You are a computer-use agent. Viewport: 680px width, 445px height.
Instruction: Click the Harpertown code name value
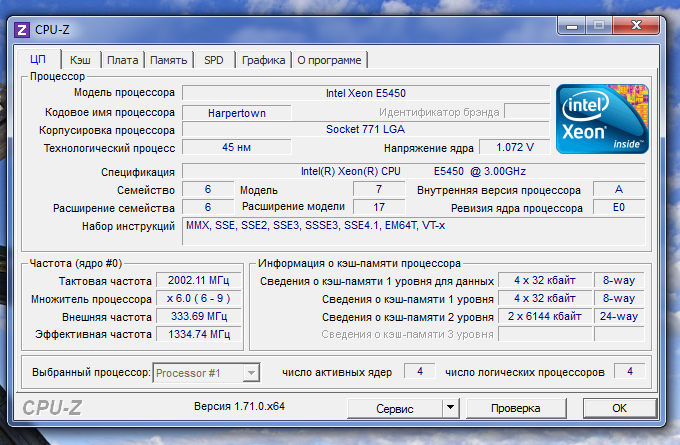pos(237,113)
